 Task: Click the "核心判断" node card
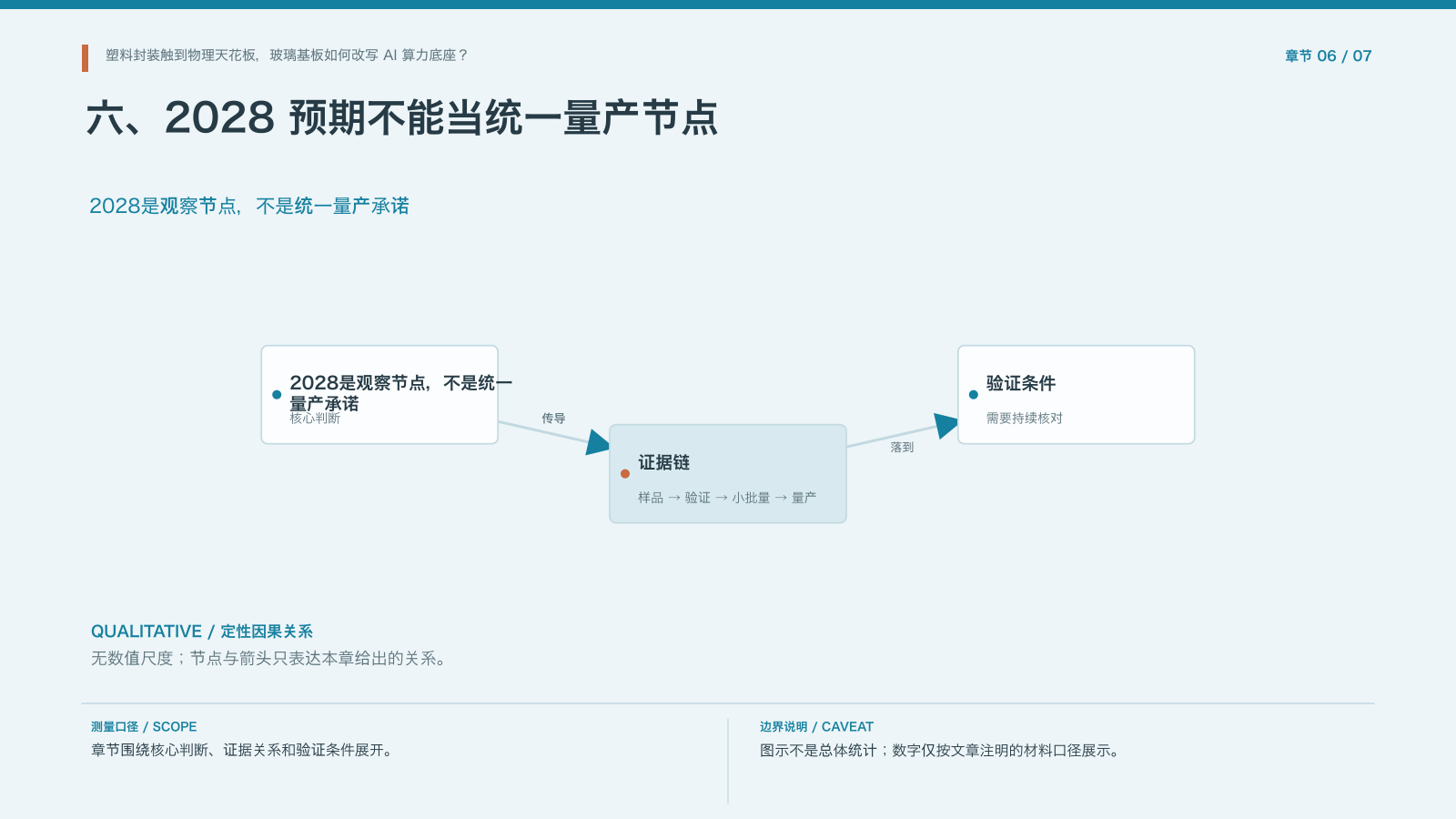click(379, 395)
